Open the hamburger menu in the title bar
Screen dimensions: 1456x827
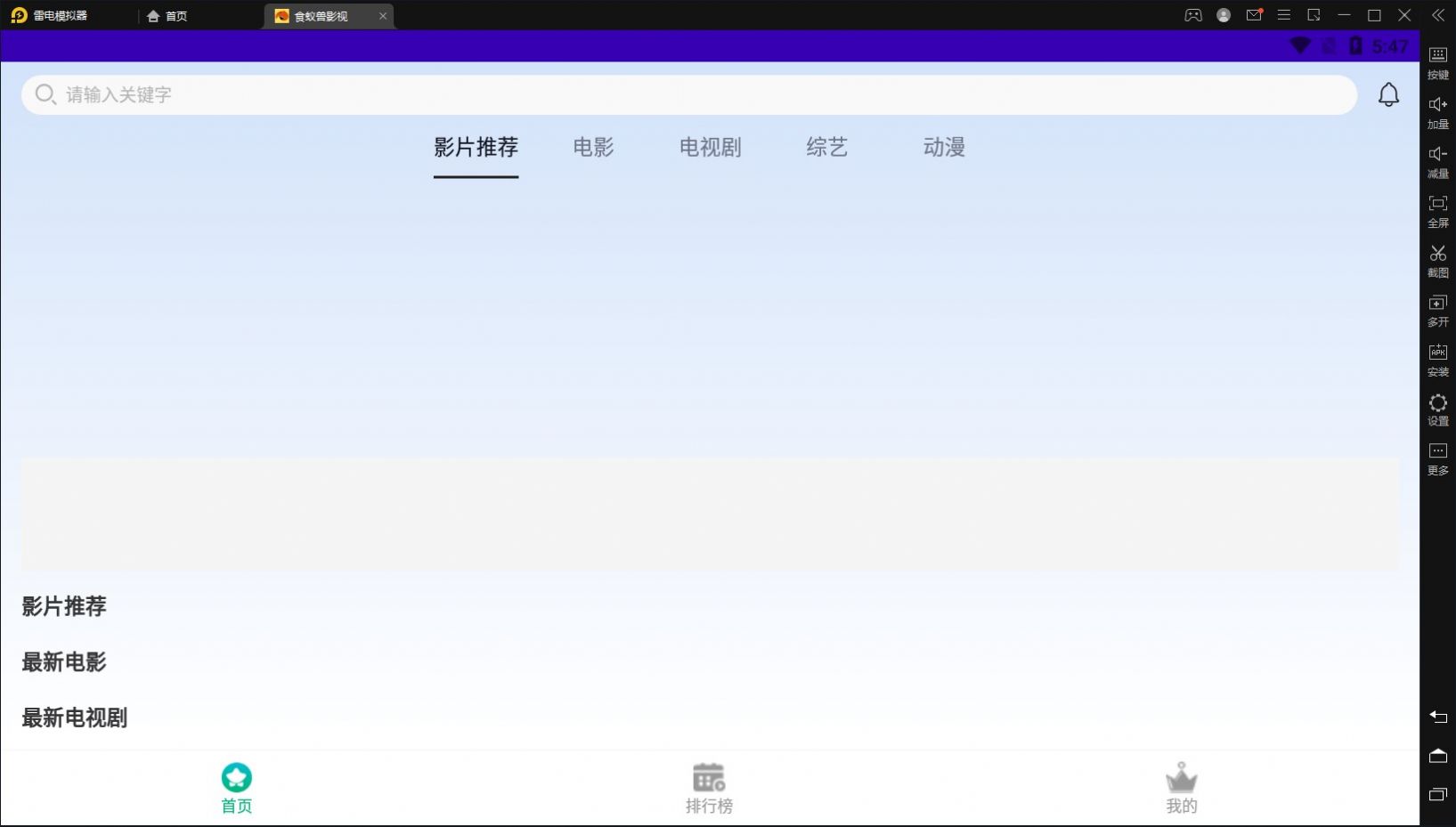click(x=1283, y=14)
